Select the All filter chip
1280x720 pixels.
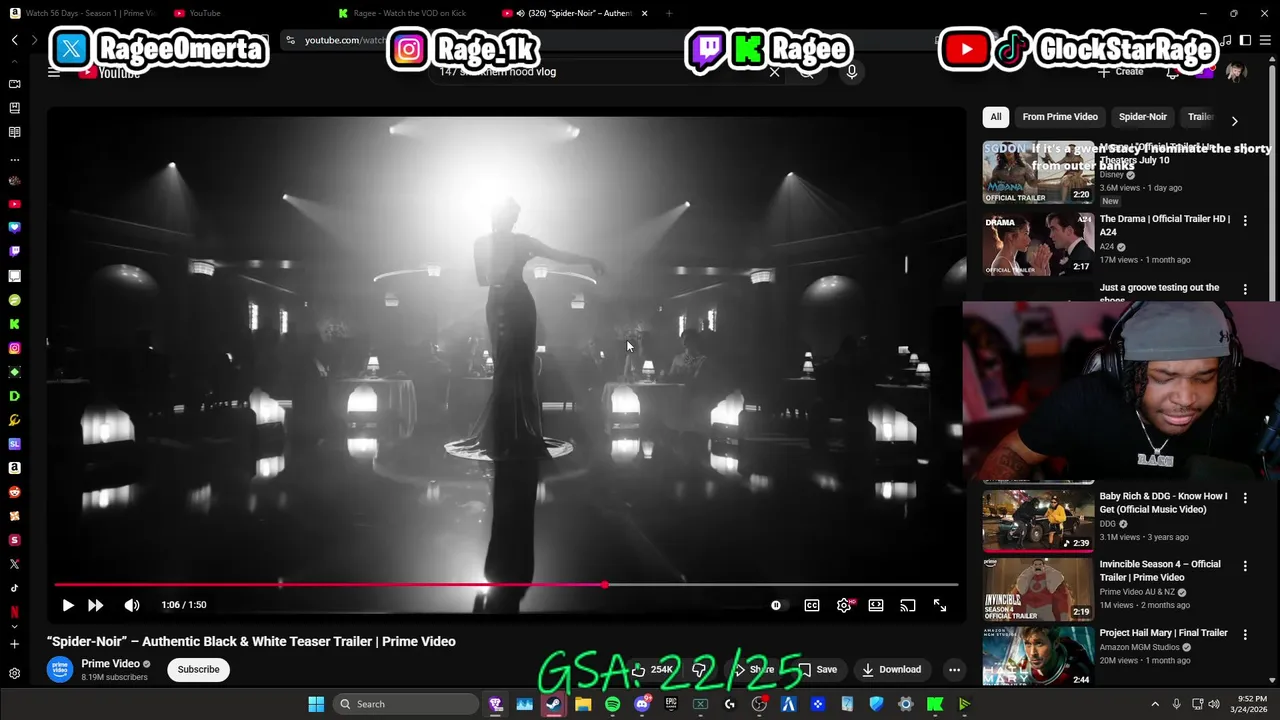point(996,117)
